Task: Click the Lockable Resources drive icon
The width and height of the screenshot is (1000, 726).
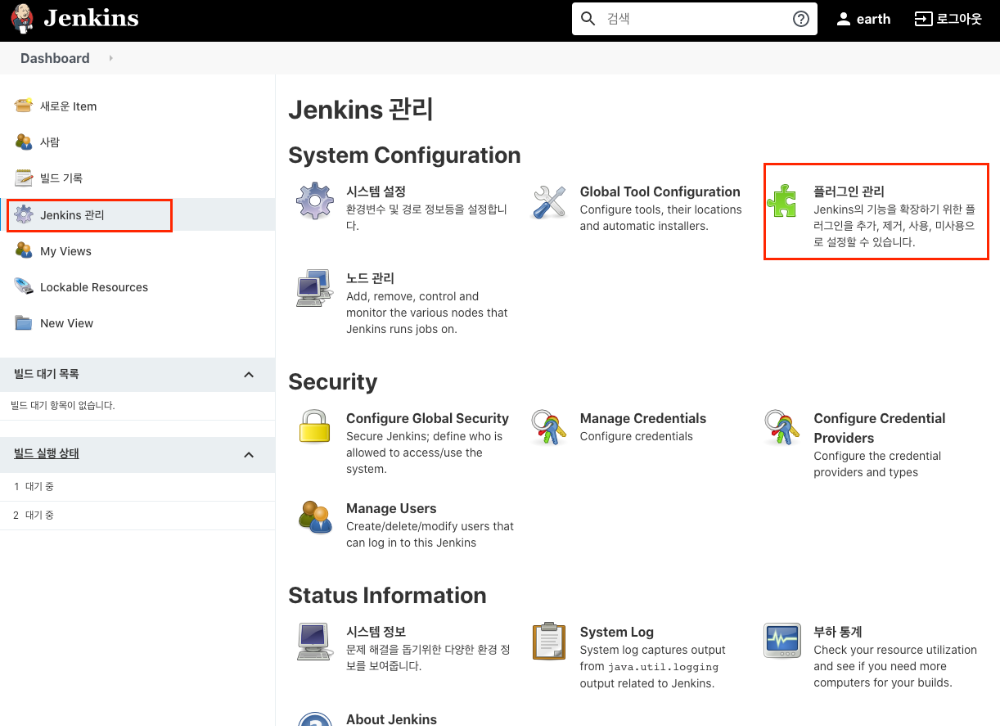Action: (x=24, y=286)
